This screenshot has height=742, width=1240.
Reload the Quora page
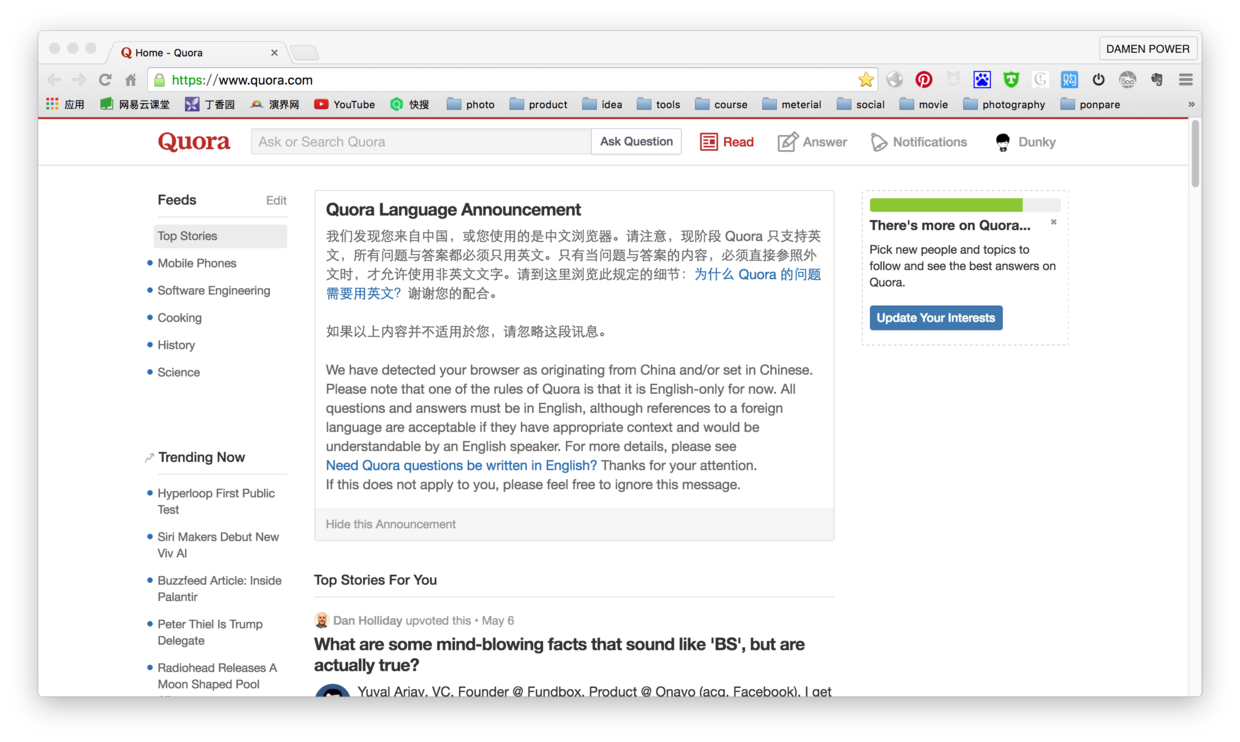105,80
